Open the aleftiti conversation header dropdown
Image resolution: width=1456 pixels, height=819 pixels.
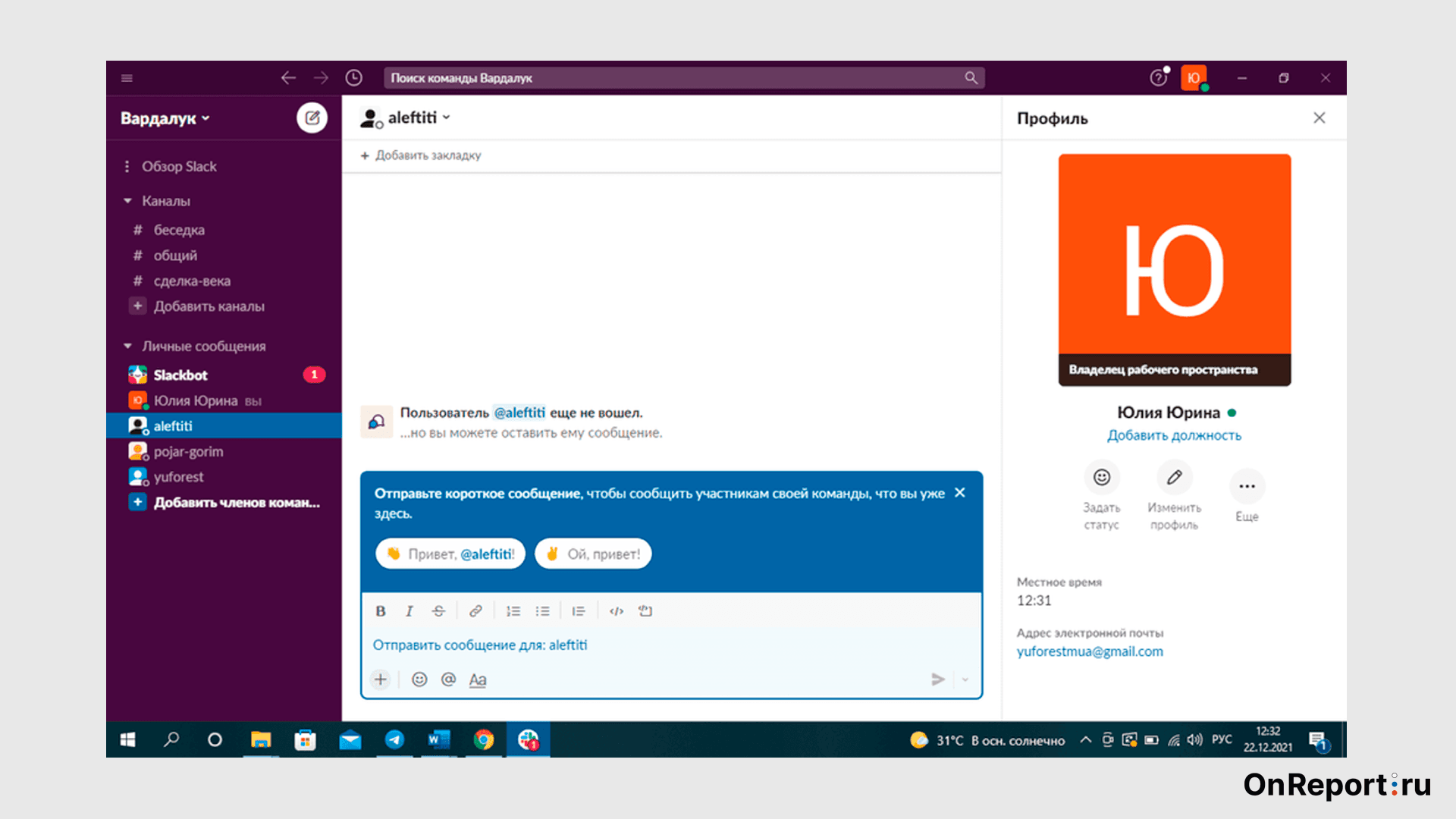tap(419, 118)
